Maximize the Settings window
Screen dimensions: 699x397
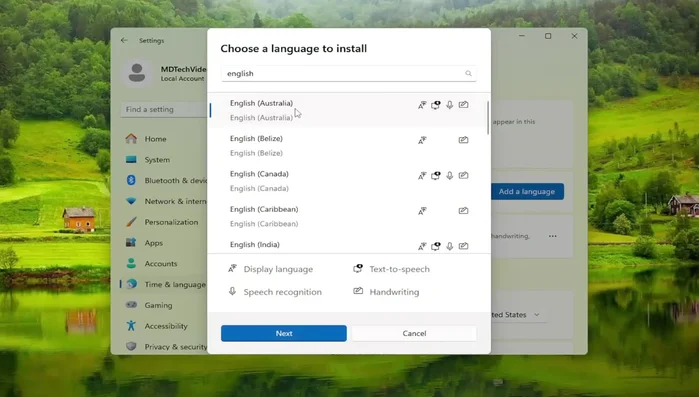tap(548, 36)
